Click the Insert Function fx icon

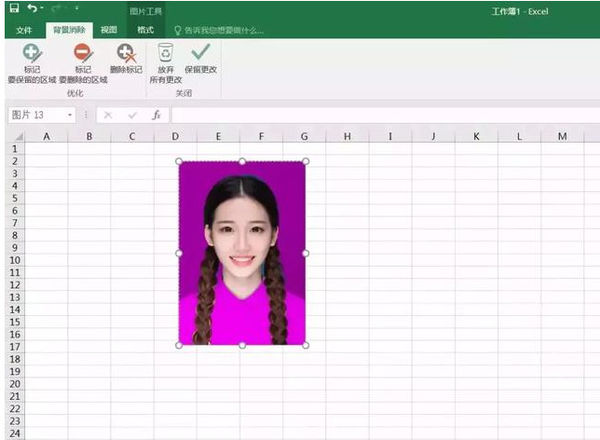point(156,115)
